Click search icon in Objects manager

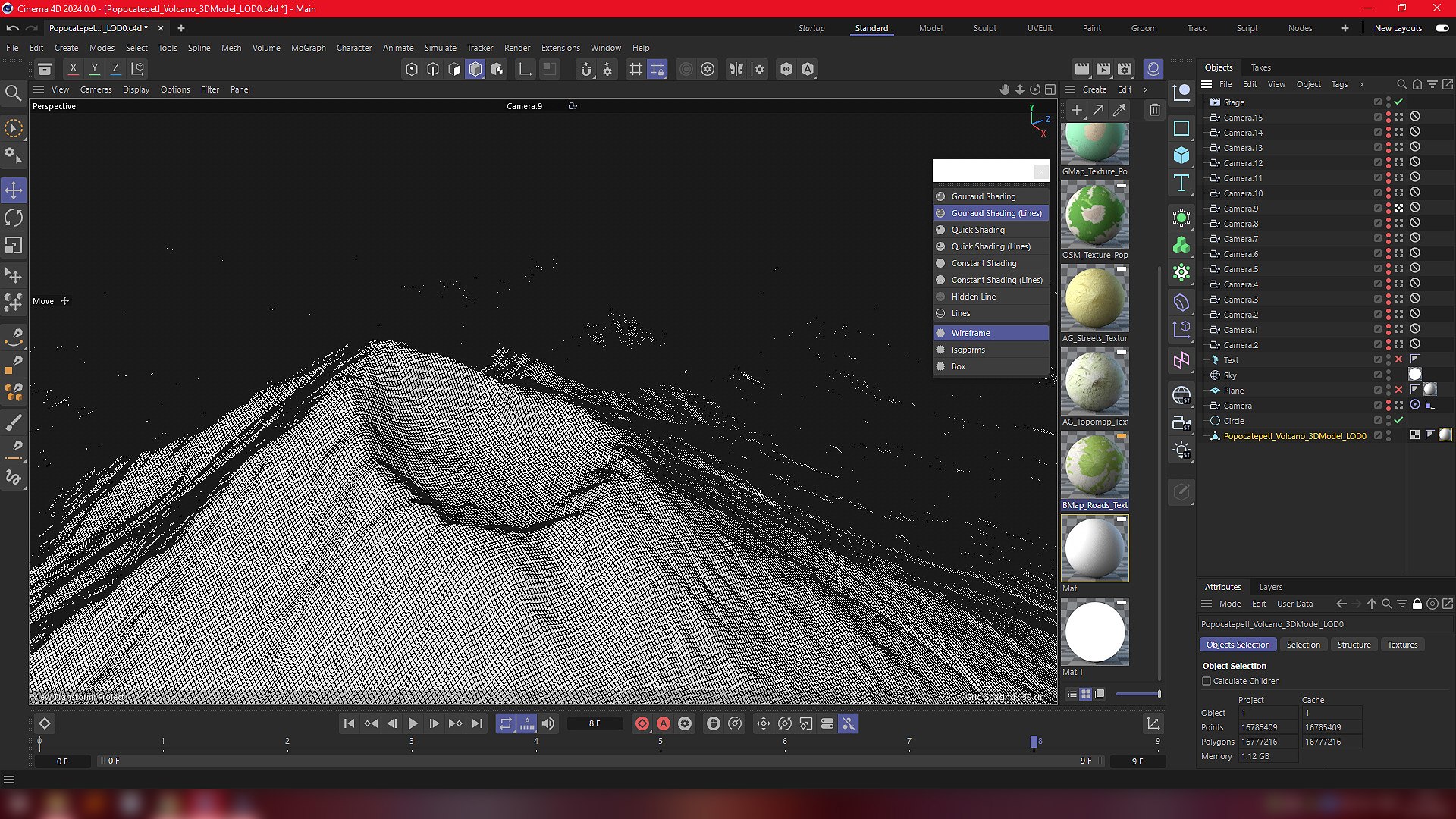coord(1401,84)
